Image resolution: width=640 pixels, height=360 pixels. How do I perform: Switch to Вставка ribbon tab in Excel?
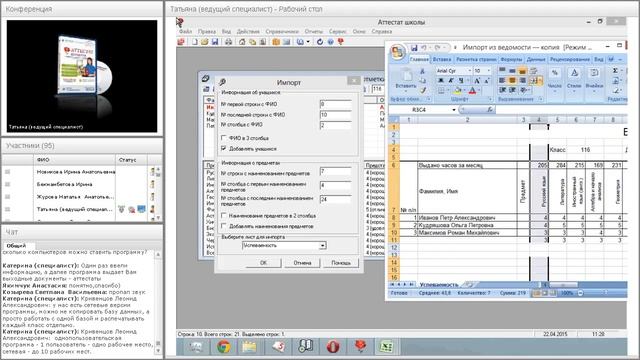(442, 60)
